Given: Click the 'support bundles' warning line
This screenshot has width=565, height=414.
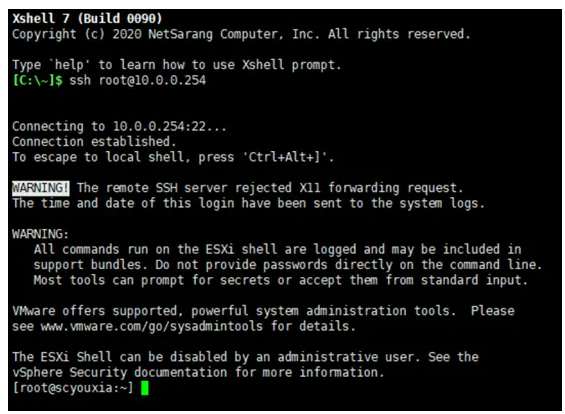Looking at the screenshot, I should [288, 265].
